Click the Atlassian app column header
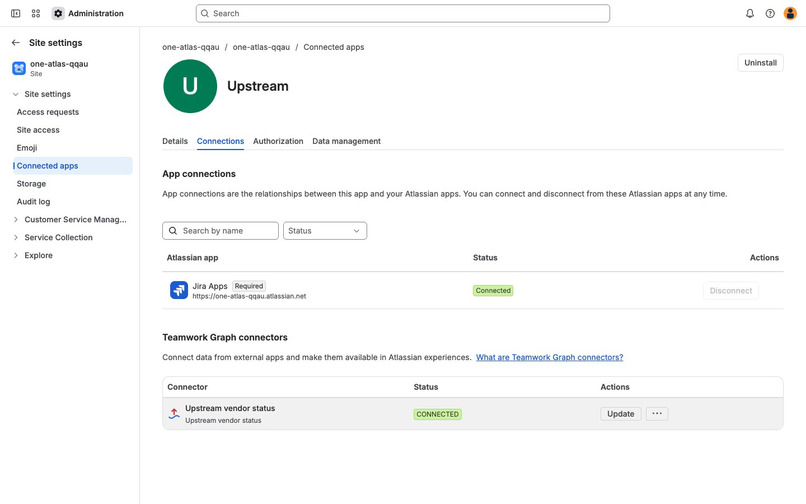Viewport: 806px width, 504px height. [x=192, y=258]
